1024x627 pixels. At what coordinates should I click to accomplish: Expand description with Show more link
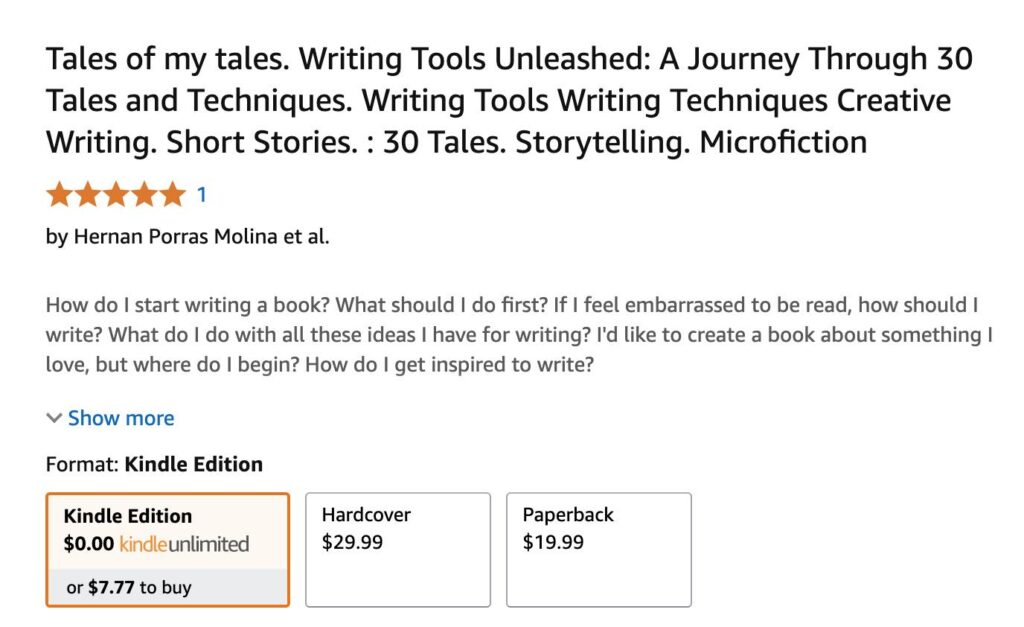point(120,418)
